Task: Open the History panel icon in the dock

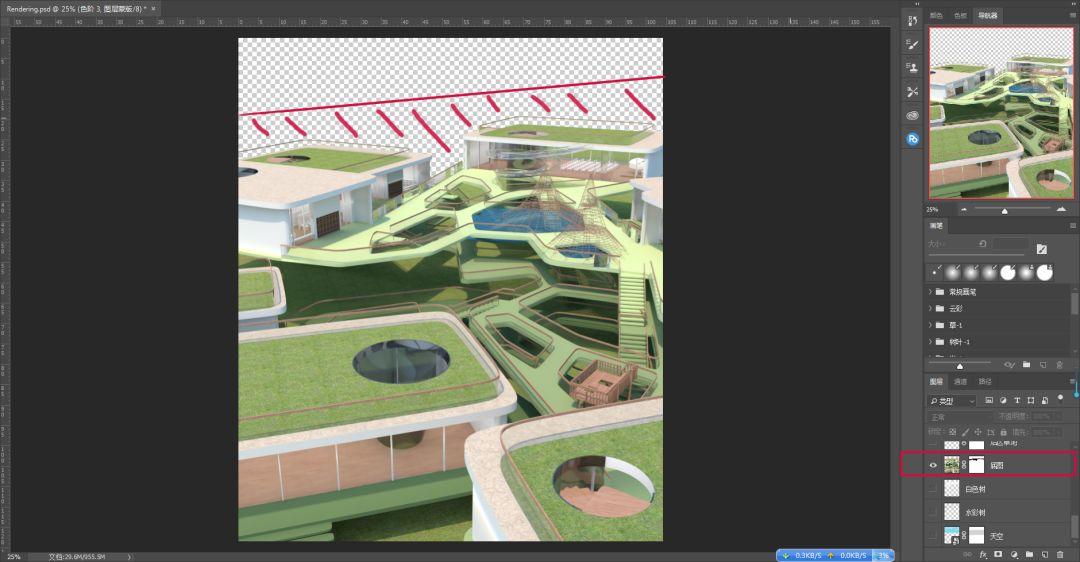Action: point(913,21)
